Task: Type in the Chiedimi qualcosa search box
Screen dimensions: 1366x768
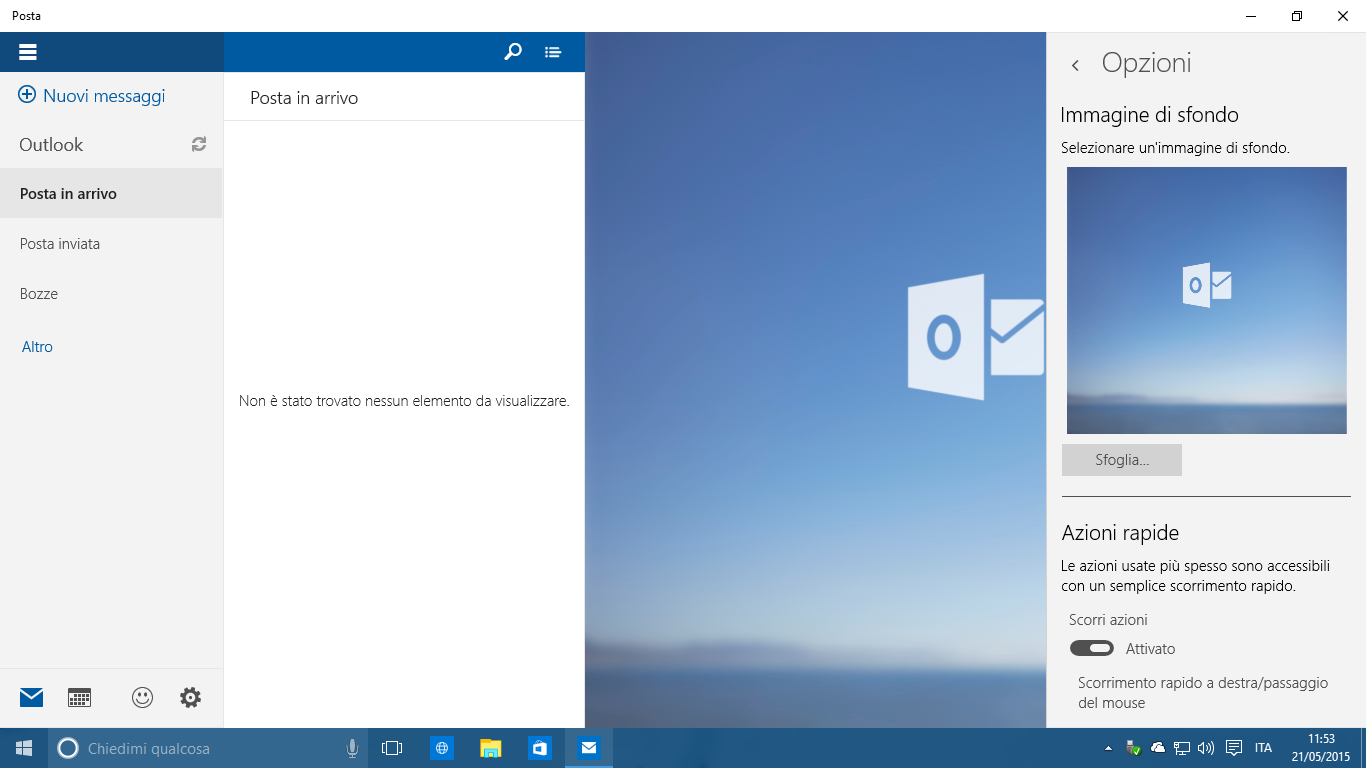Action: pyautogui.click(x=210, y=748)
